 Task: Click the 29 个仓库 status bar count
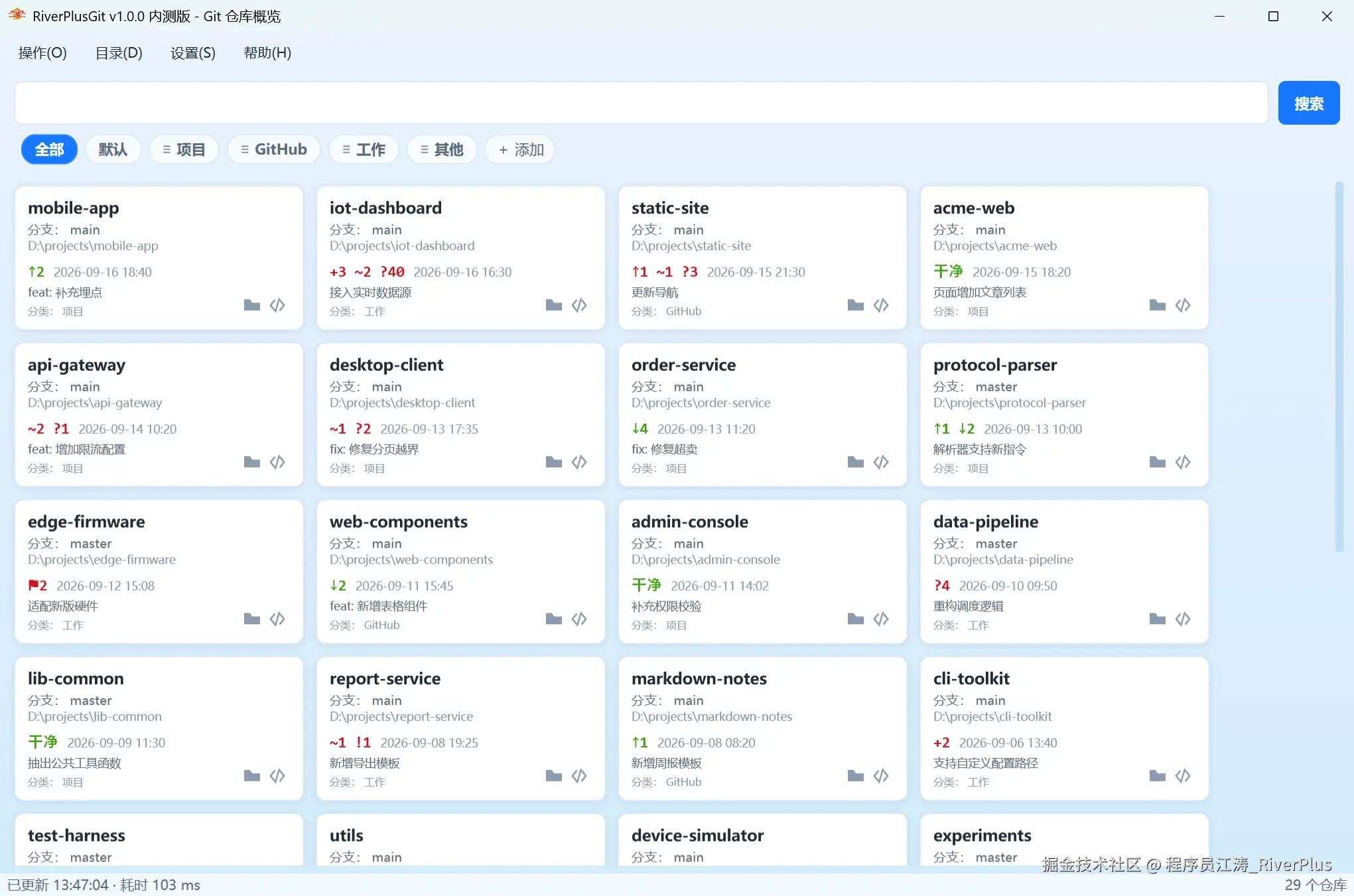tap(1315, 885)
